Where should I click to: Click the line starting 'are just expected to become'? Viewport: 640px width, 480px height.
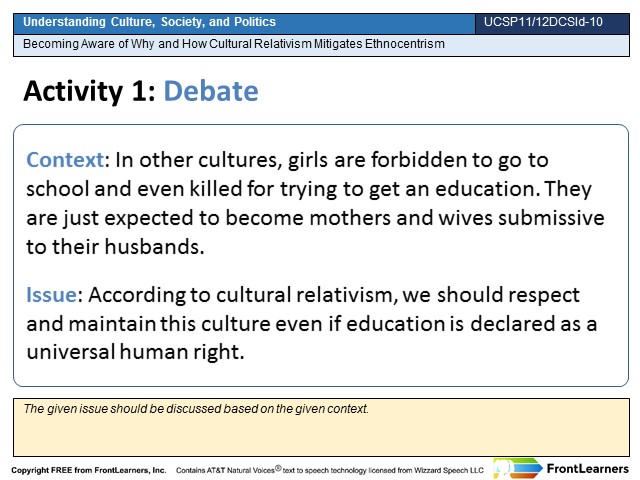(x=315, y=218)
